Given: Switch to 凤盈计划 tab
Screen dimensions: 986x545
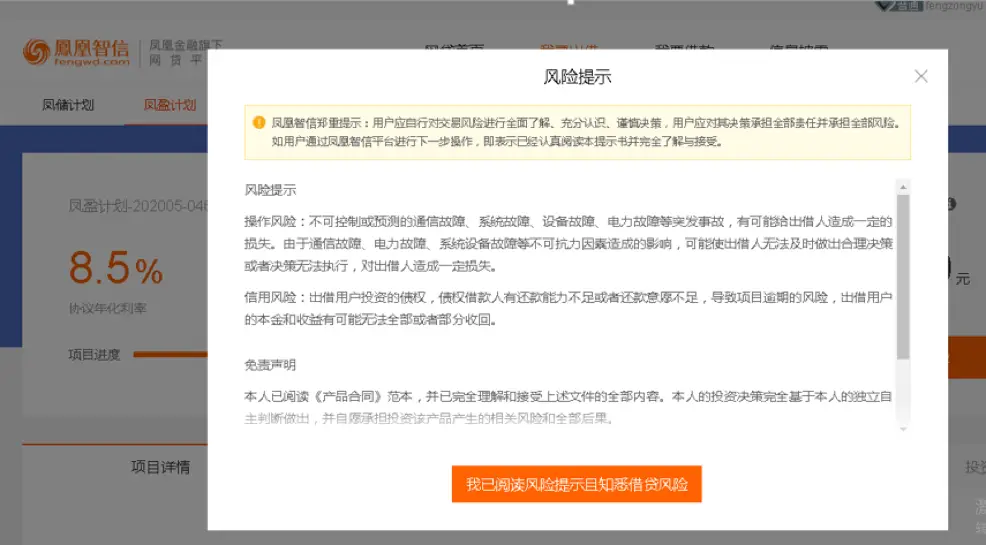Looking at the screenshot, I should 169,105.
